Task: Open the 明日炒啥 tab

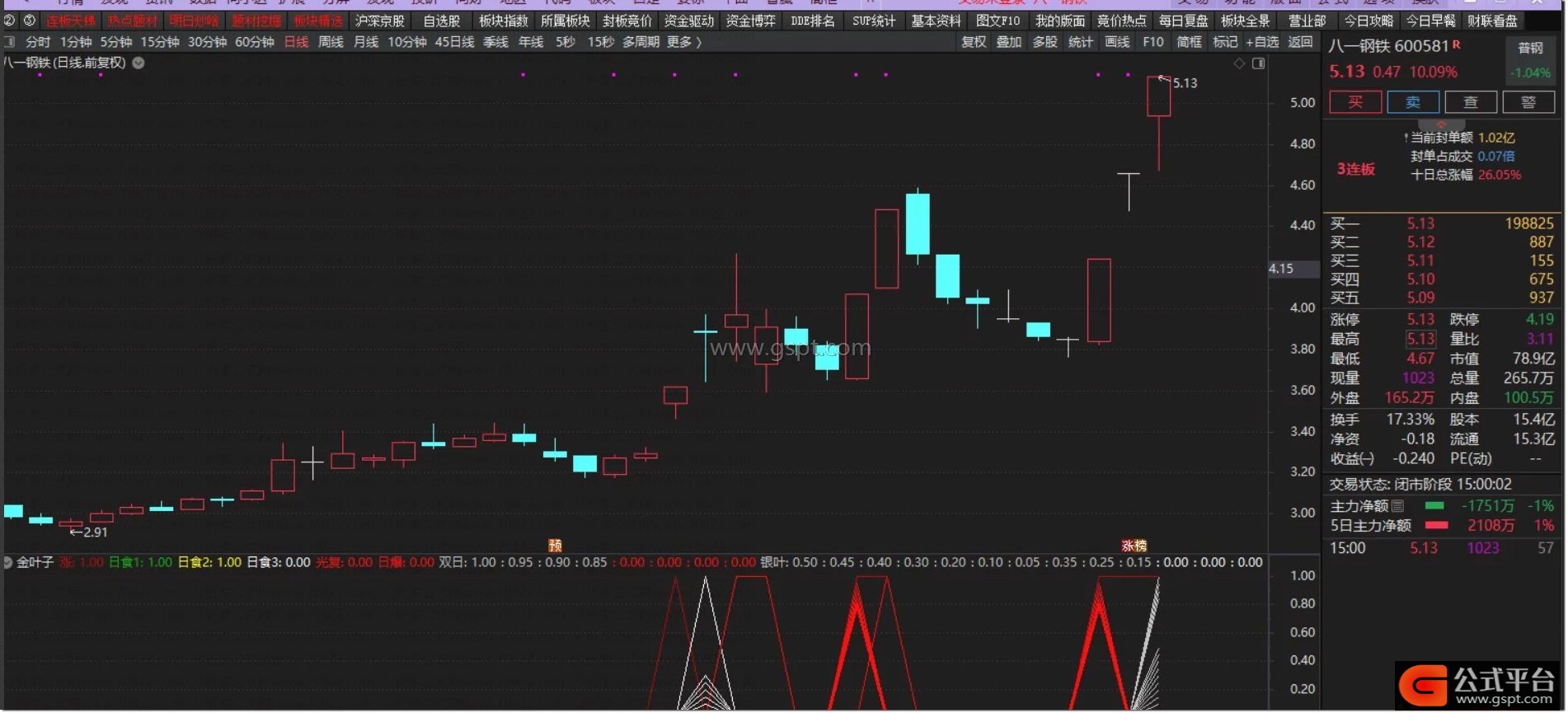Action: [x=195, y=21]
